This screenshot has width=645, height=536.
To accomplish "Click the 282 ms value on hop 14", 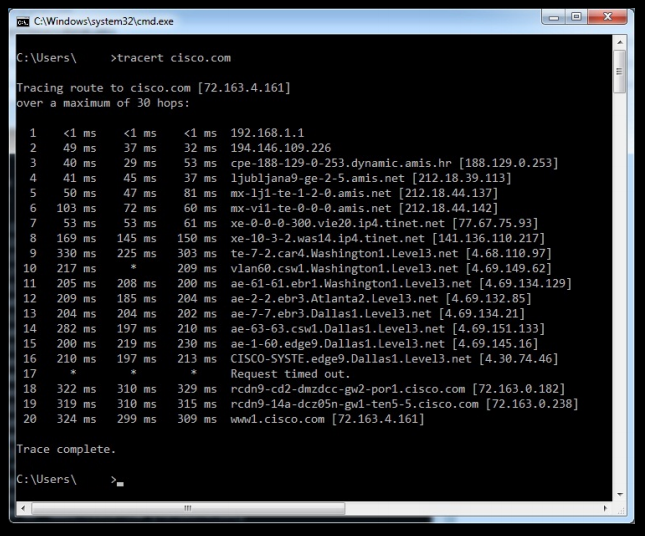I will pyautogui.click(x=77, y=329).
